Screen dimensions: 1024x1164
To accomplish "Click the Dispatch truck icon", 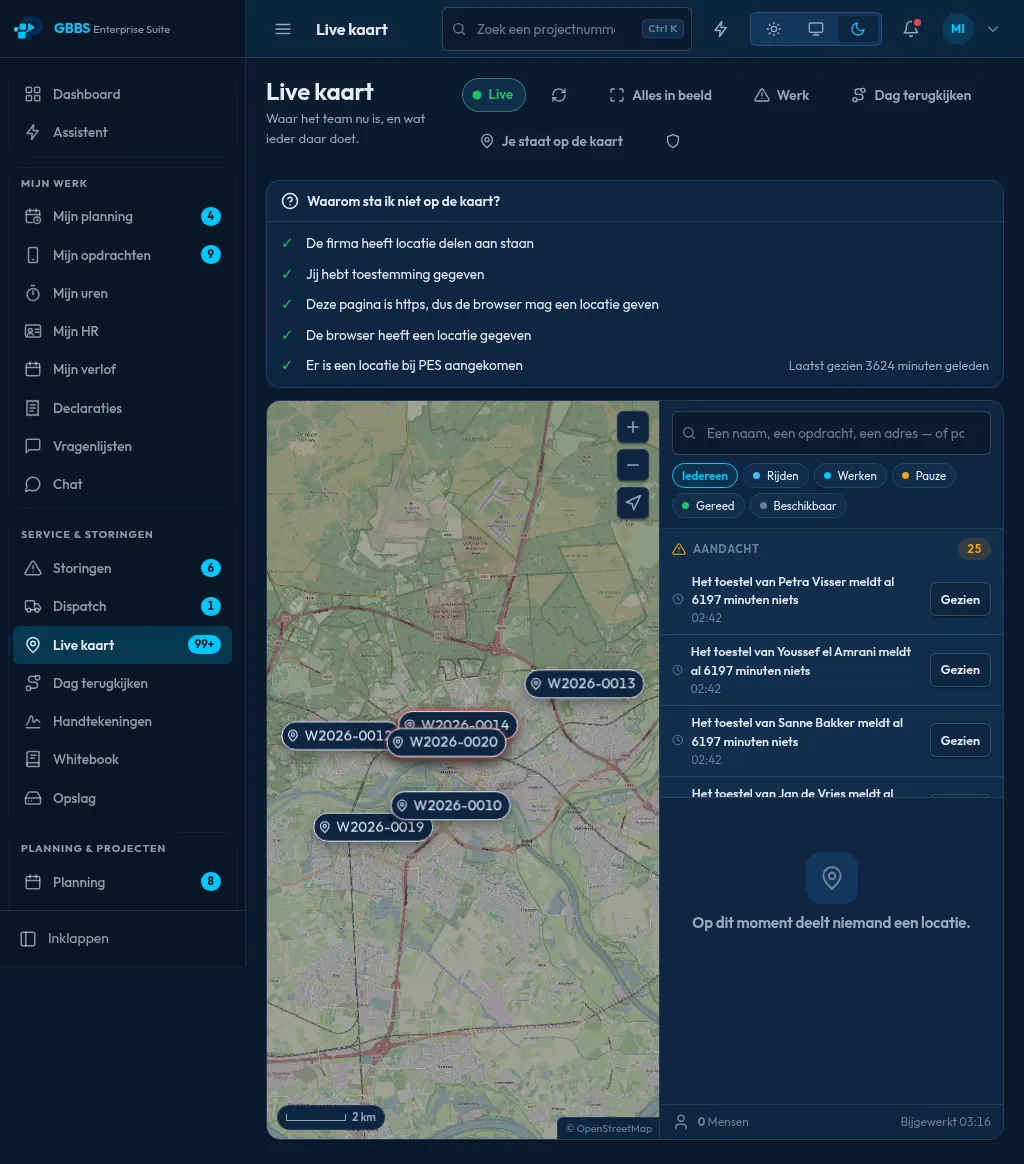I will 33,606.
